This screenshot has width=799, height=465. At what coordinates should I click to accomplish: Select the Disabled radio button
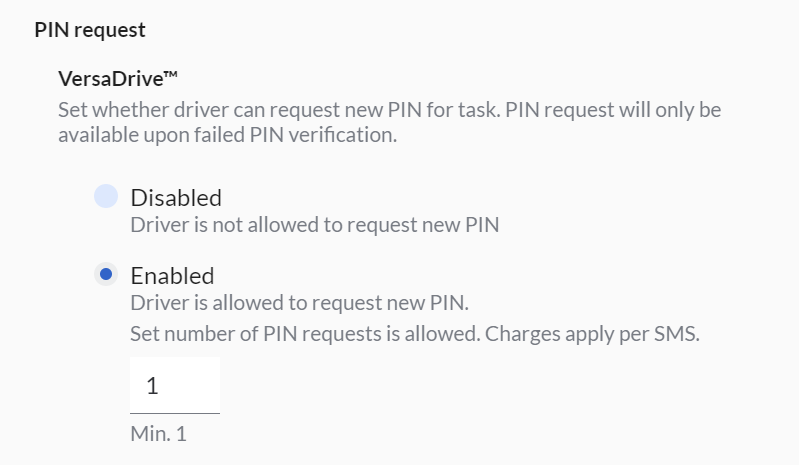[x=106, y=197]
